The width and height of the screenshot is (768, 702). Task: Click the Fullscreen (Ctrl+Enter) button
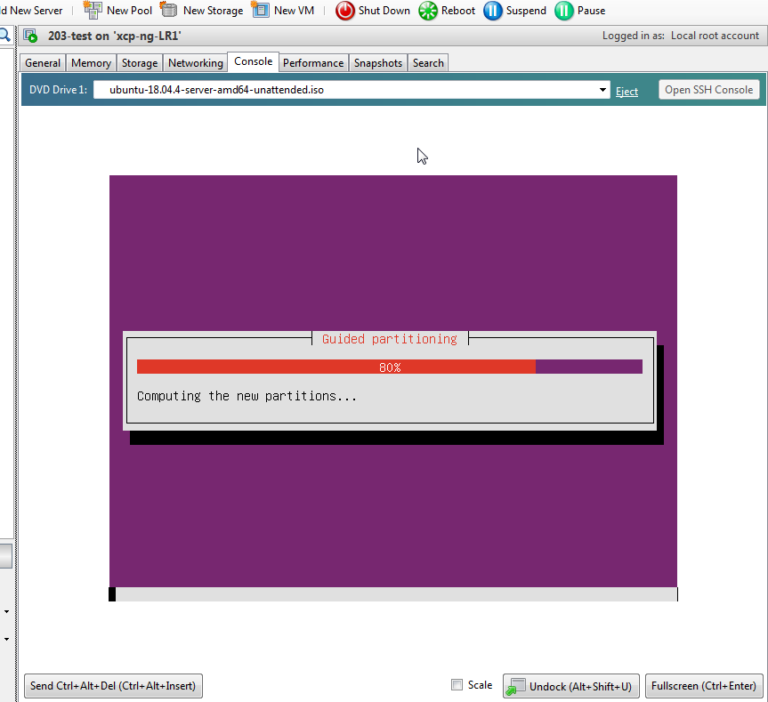pos(704,686)
